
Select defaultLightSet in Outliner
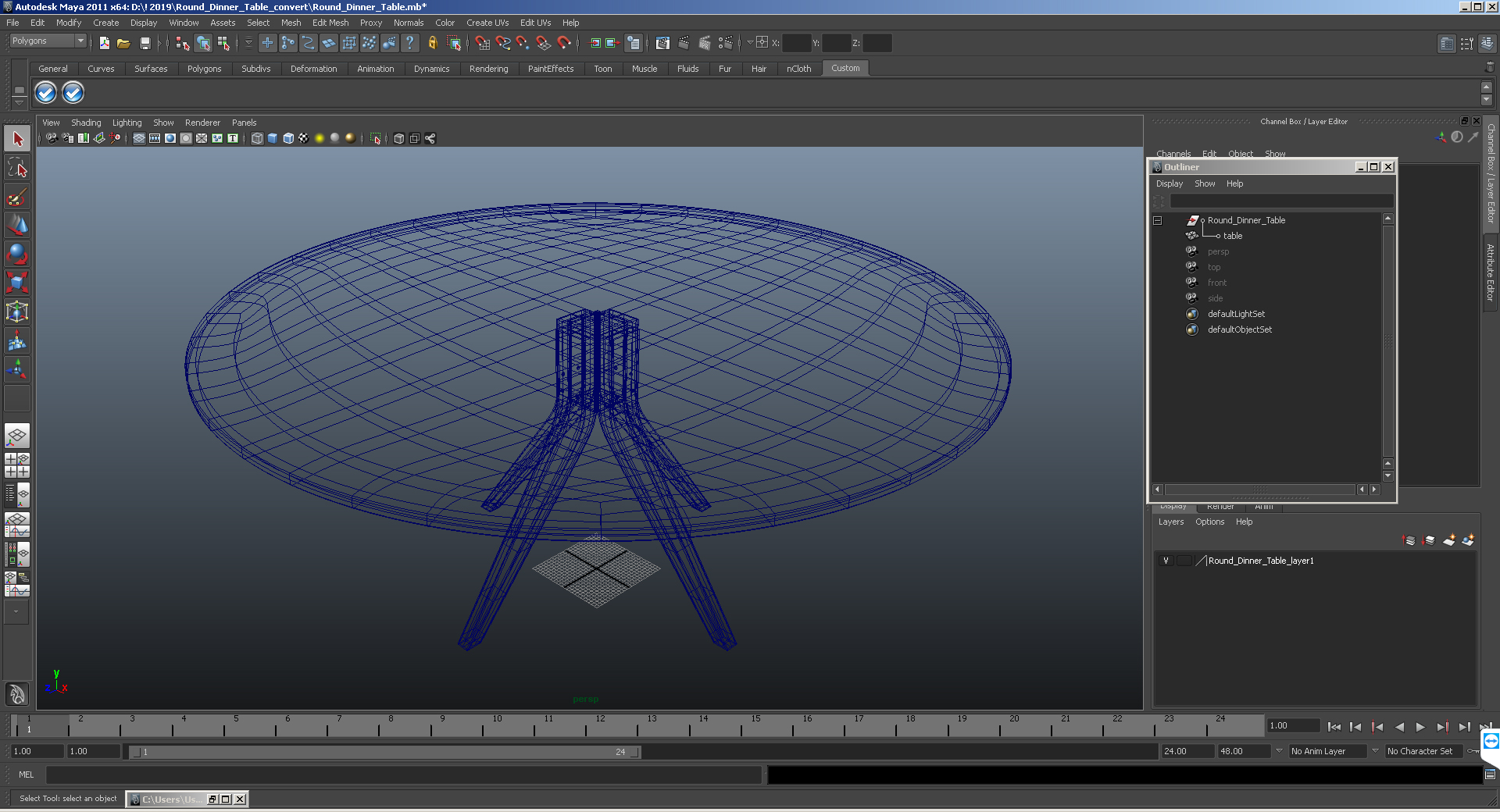[x=1236, y=314]
